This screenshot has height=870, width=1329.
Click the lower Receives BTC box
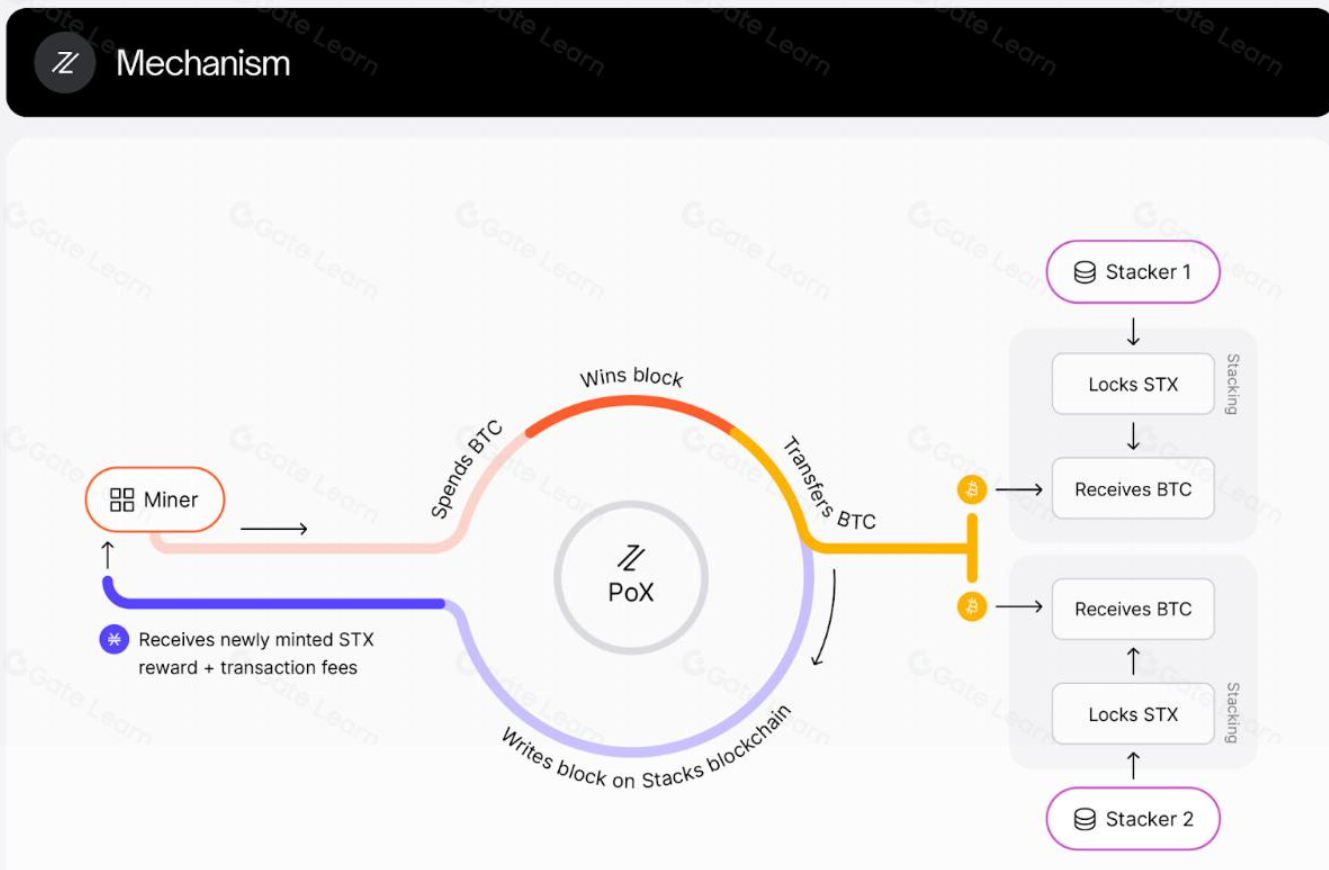pos(1133,609)
